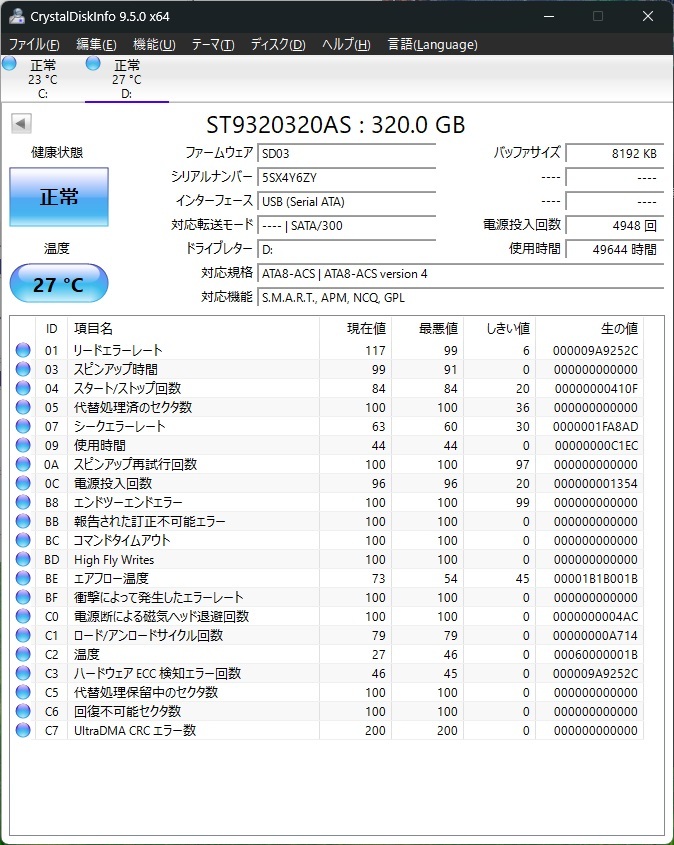674x845 pixels.
Task: Click the CrystalDiskInfo app icon in title bar
Action: (x=17, y=16)
